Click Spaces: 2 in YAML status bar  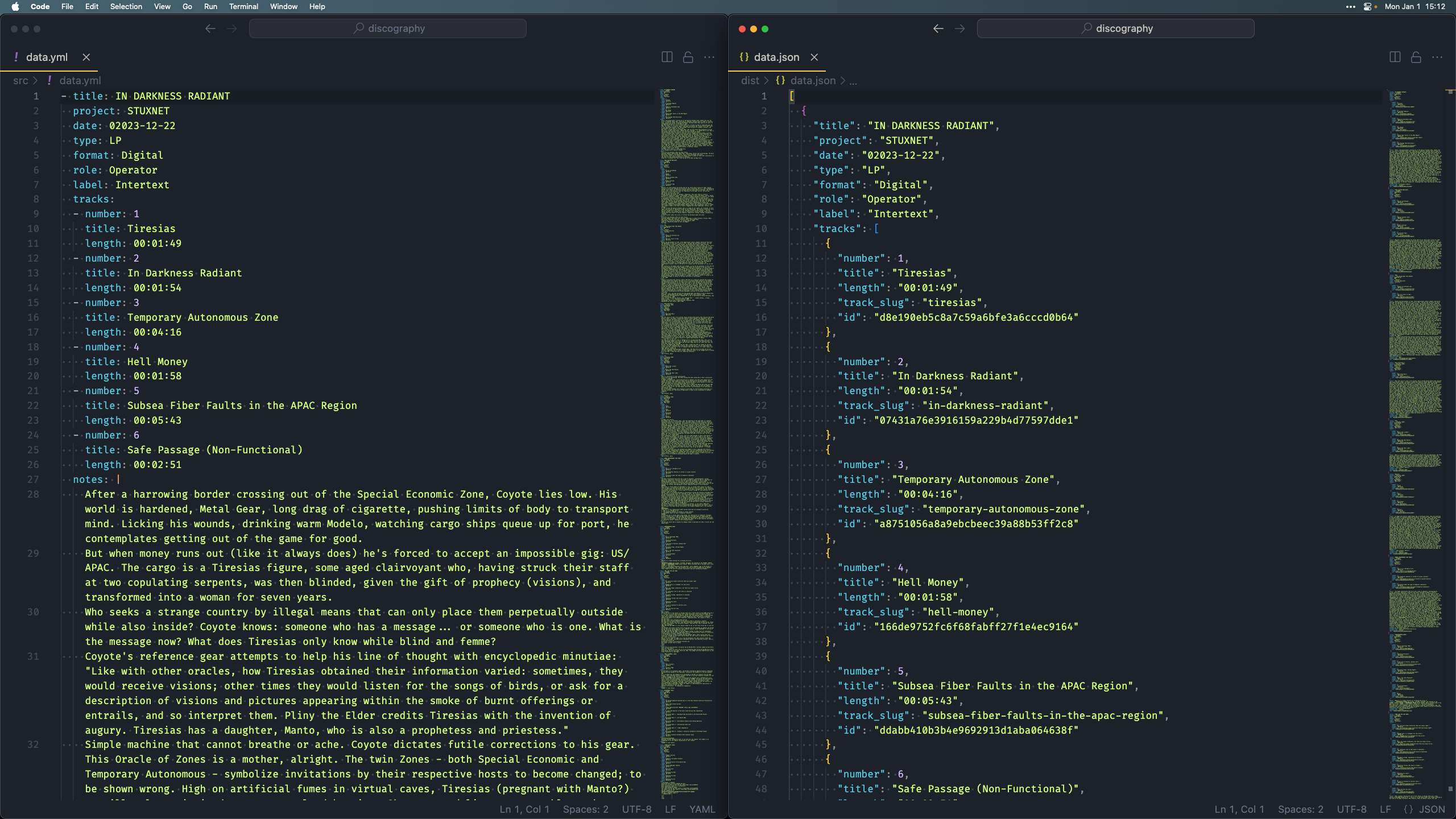click(585, 809)
